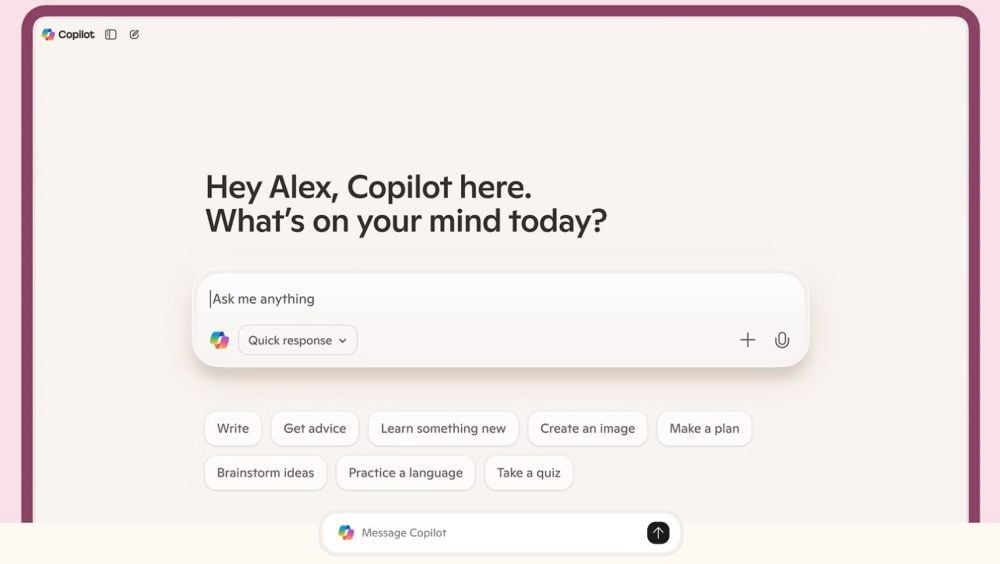This screenshot has width=1000, height=564.
Task: Select Brainstorm ideas suggestion
Action: (265, 473)
